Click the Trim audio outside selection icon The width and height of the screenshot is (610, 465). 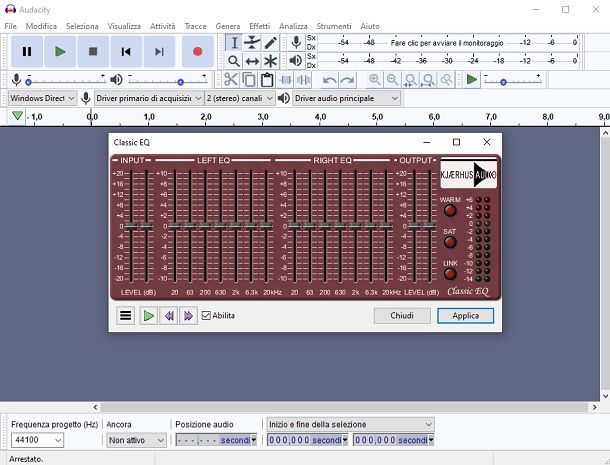tap(285, 80)
